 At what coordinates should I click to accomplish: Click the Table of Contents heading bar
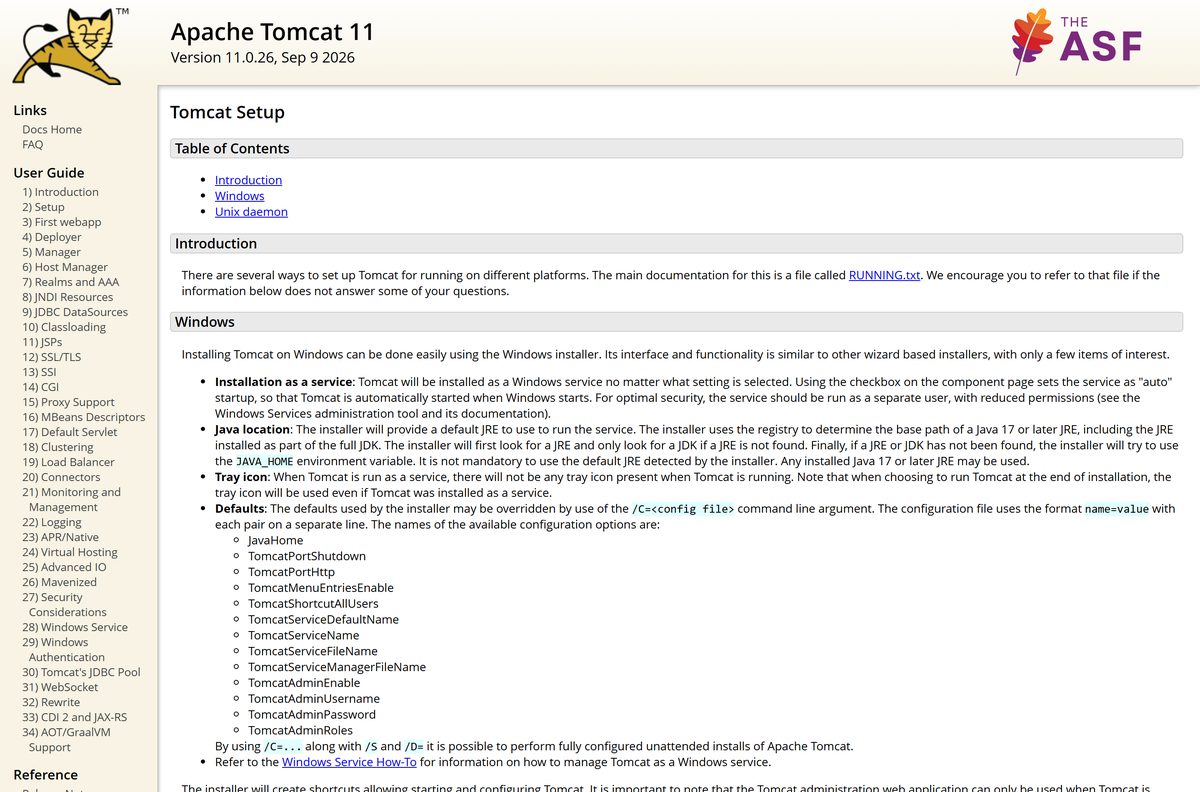click(676, 148)
